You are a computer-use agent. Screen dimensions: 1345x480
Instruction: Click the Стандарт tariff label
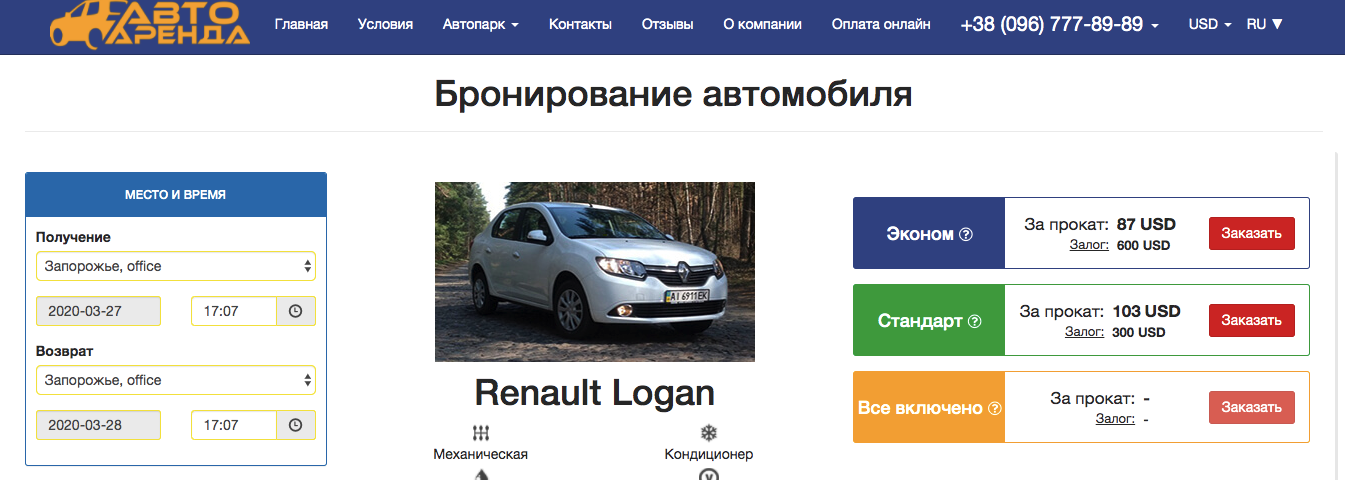pos(920,321)
